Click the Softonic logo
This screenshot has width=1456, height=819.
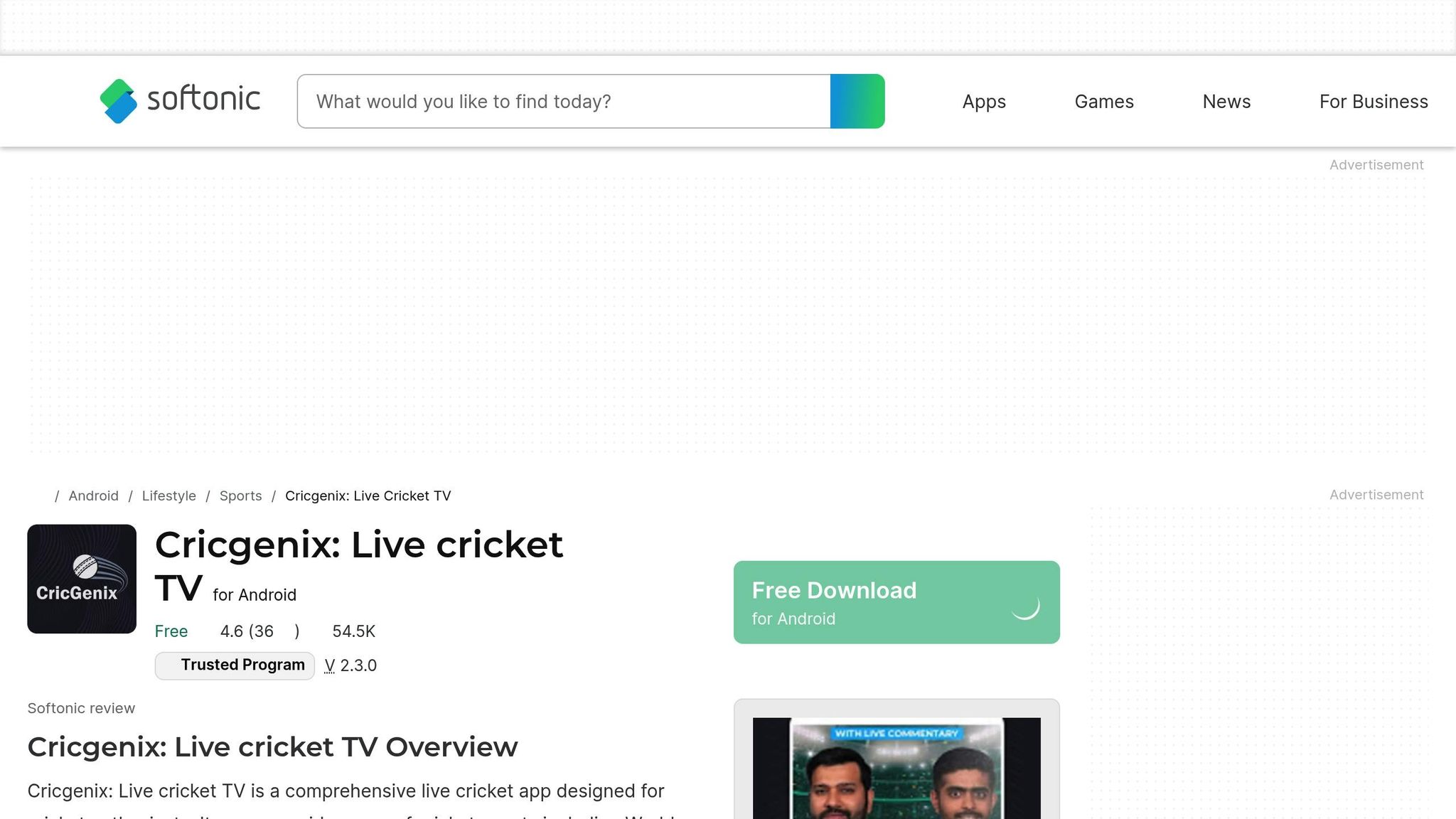(180, 101)
